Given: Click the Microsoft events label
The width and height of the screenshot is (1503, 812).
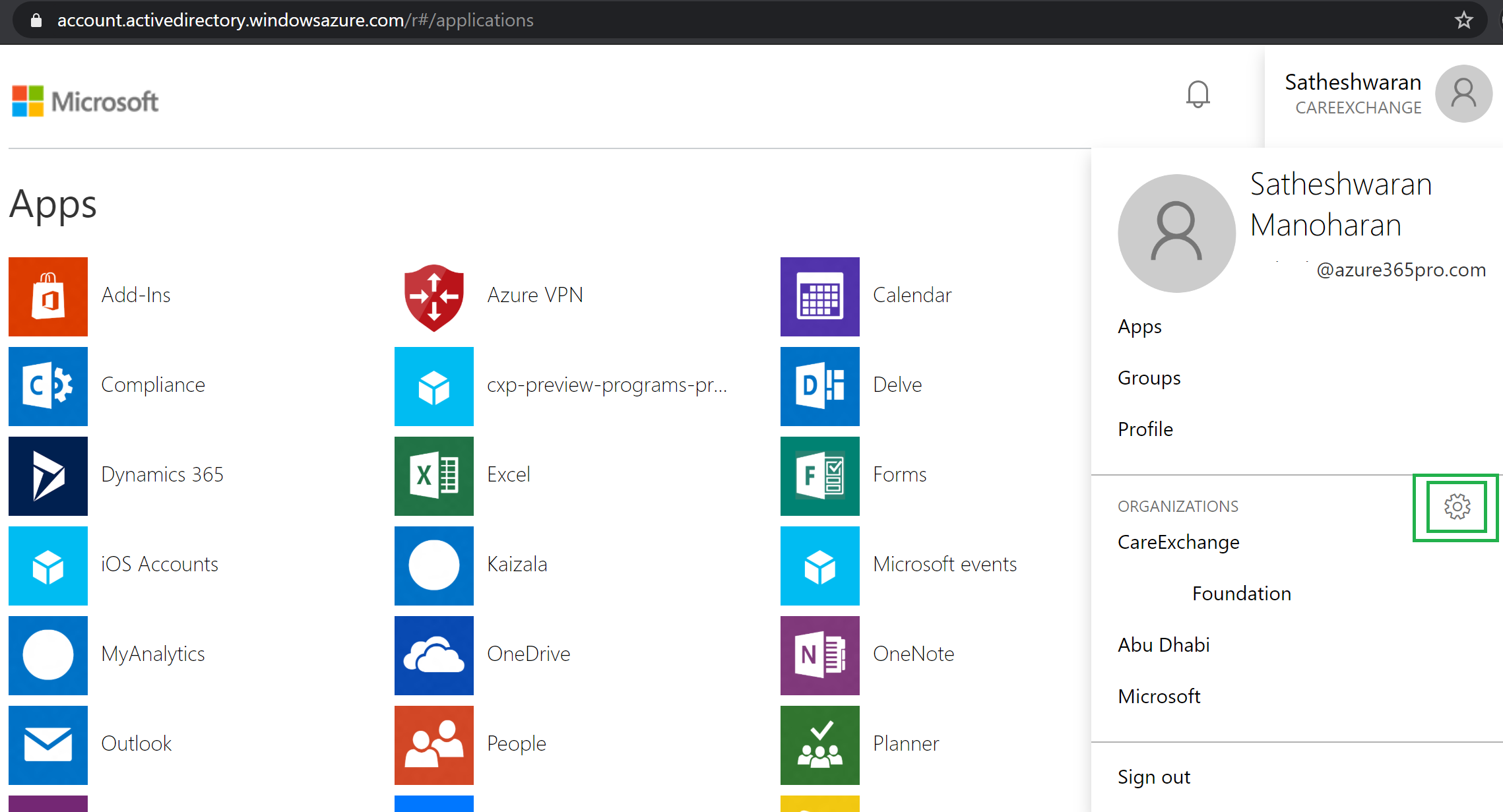Looking at the screenshot, I should 945,564.
